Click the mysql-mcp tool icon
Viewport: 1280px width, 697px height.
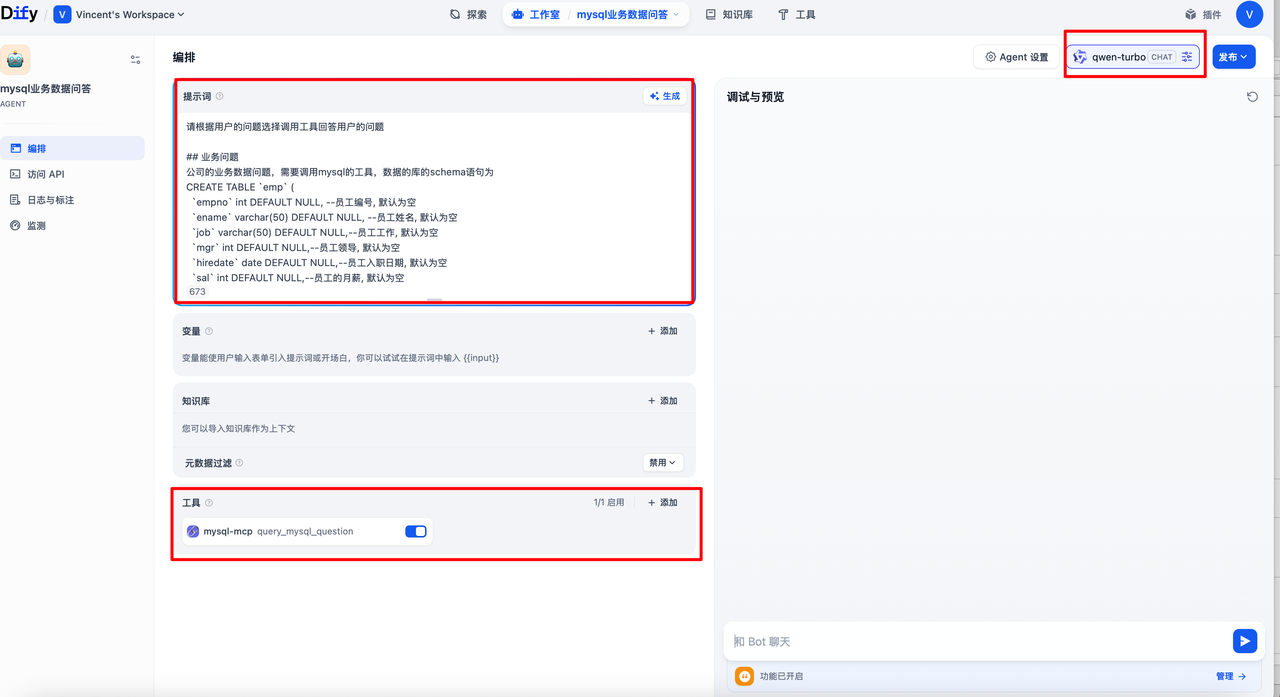click(193, 531)
